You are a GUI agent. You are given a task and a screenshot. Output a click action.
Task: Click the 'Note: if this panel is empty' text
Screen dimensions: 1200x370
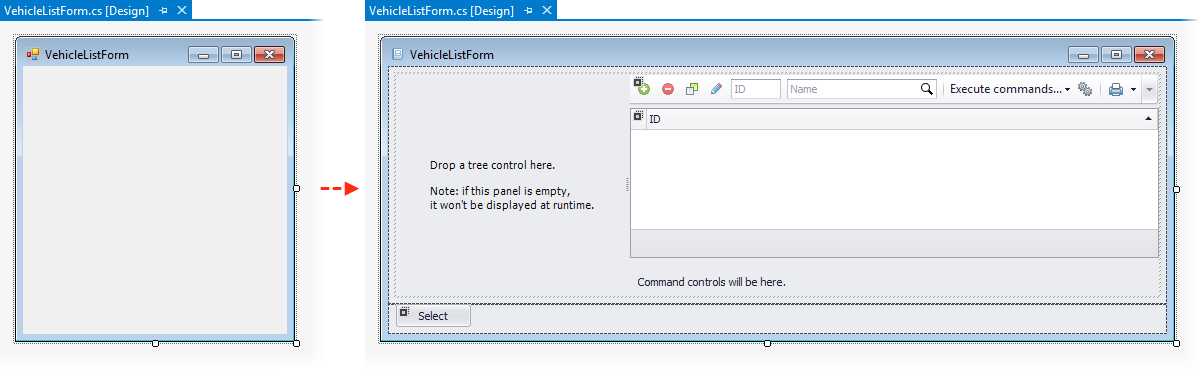pos(500,190)
